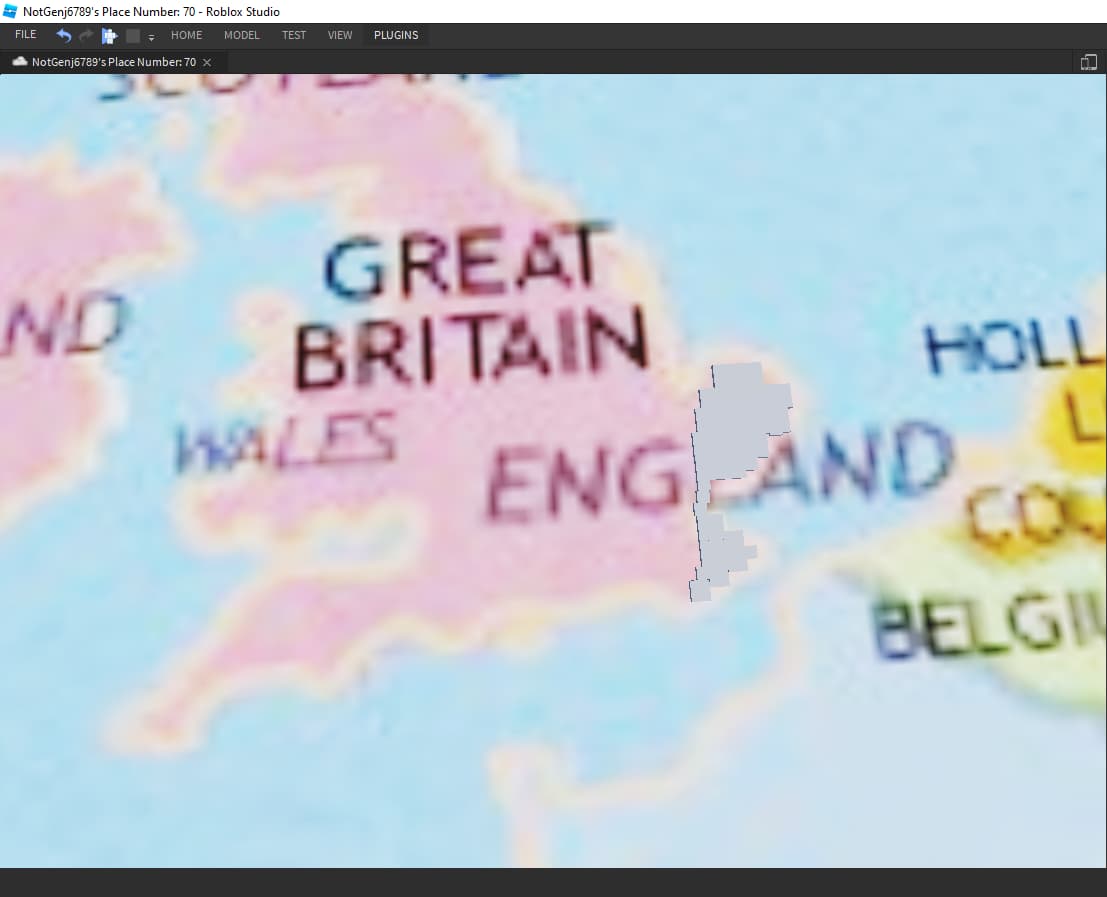Select the PLUGINS ribbon tab
The height and width of the screenshot is (897, 1107).
(396, 35)
